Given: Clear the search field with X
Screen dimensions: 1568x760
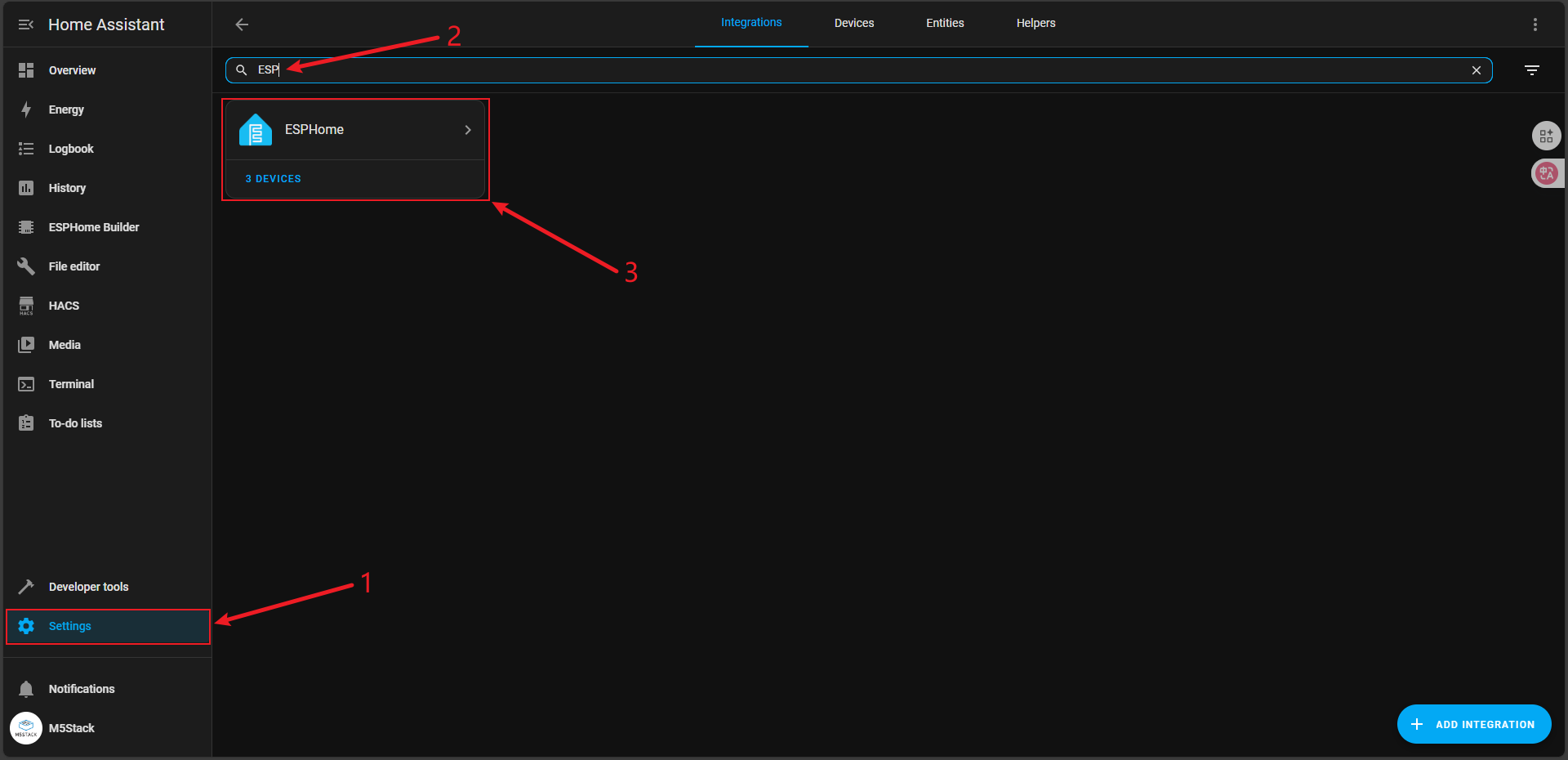Looking at the screenshot, I should click(1477, 70).
